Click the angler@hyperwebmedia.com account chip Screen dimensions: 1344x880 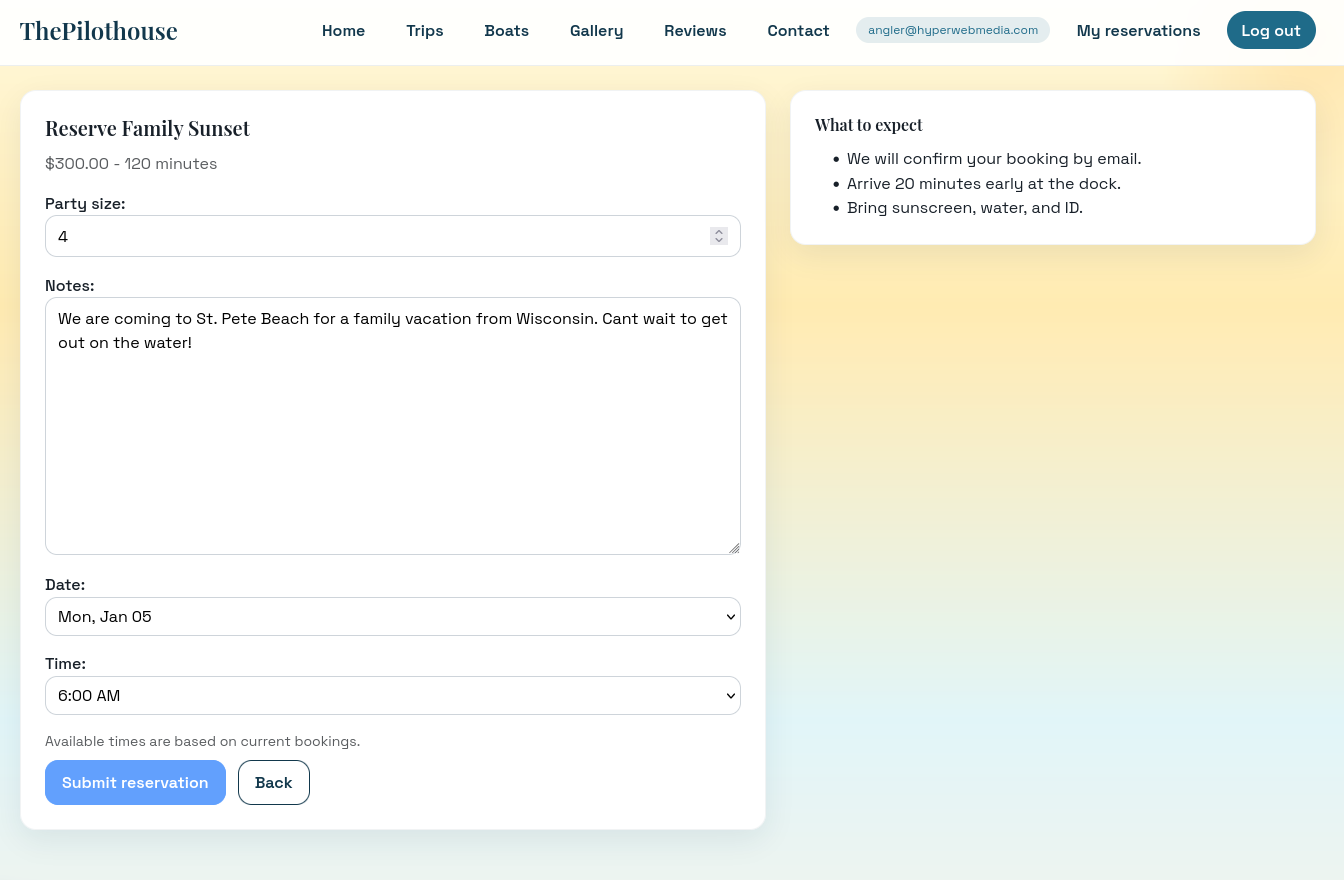coord(952,30)
